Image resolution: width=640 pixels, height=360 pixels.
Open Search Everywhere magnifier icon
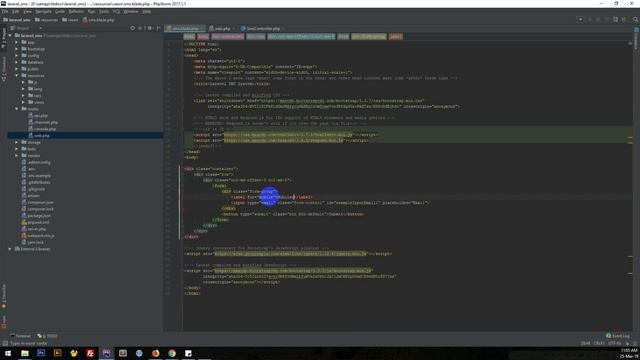click(x=635, y=20)
